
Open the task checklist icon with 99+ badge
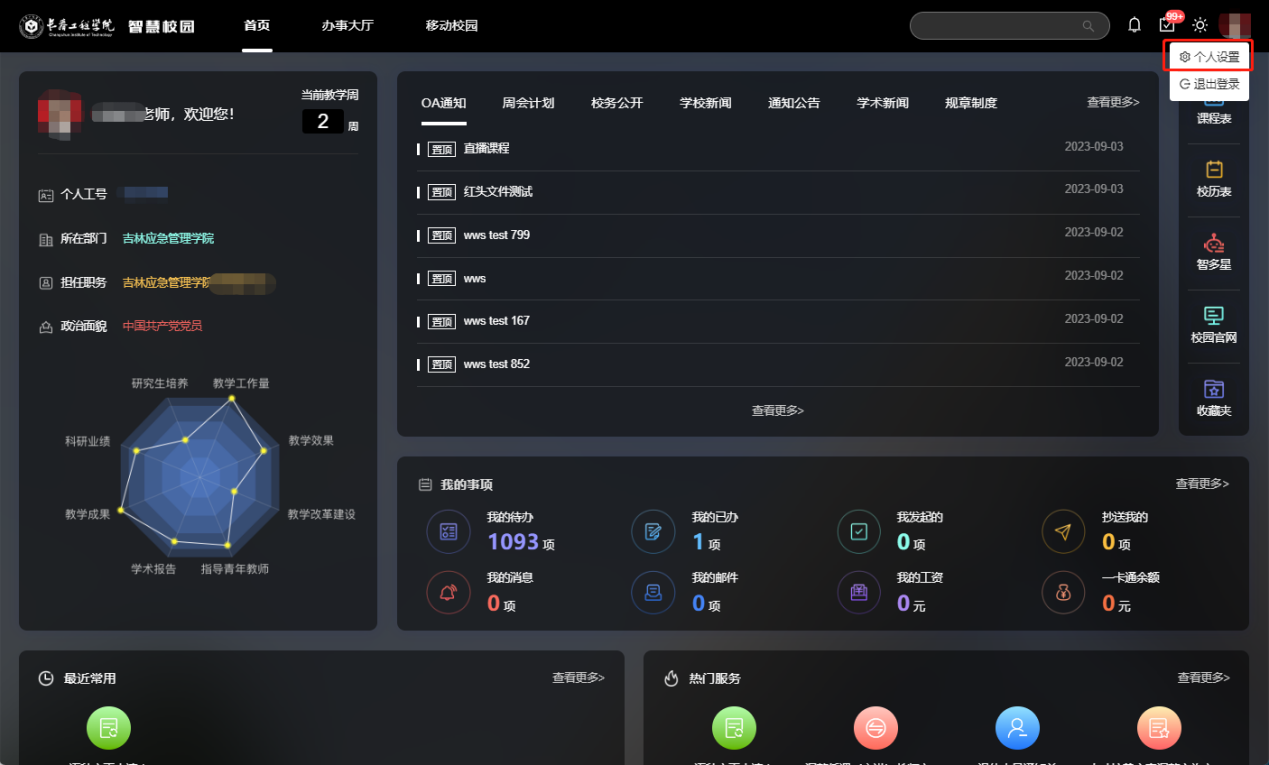pyautogui.click(x=1168, y=24)
